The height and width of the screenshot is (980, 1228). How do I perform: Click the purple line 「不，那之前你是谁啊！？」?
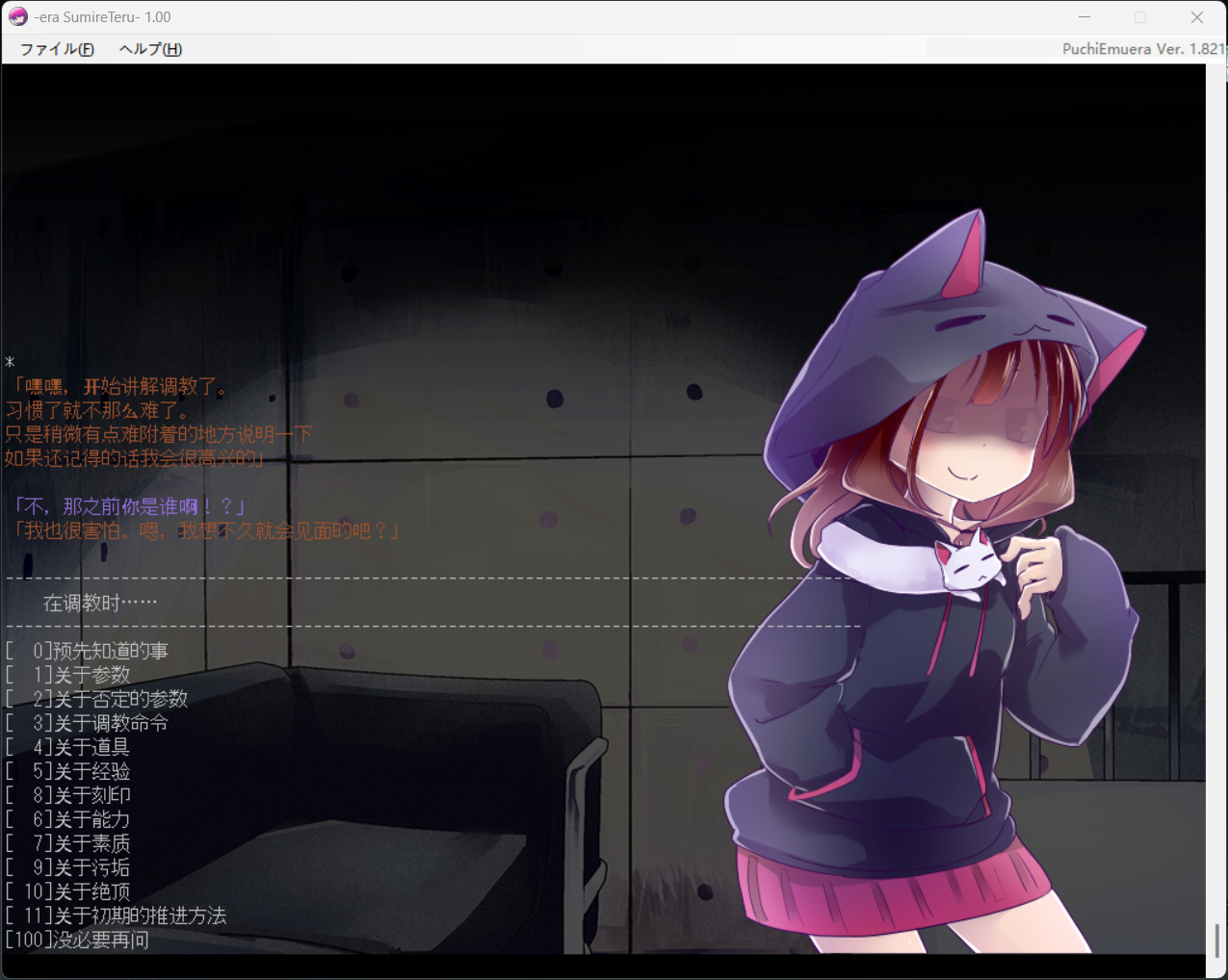click(129, 506)
